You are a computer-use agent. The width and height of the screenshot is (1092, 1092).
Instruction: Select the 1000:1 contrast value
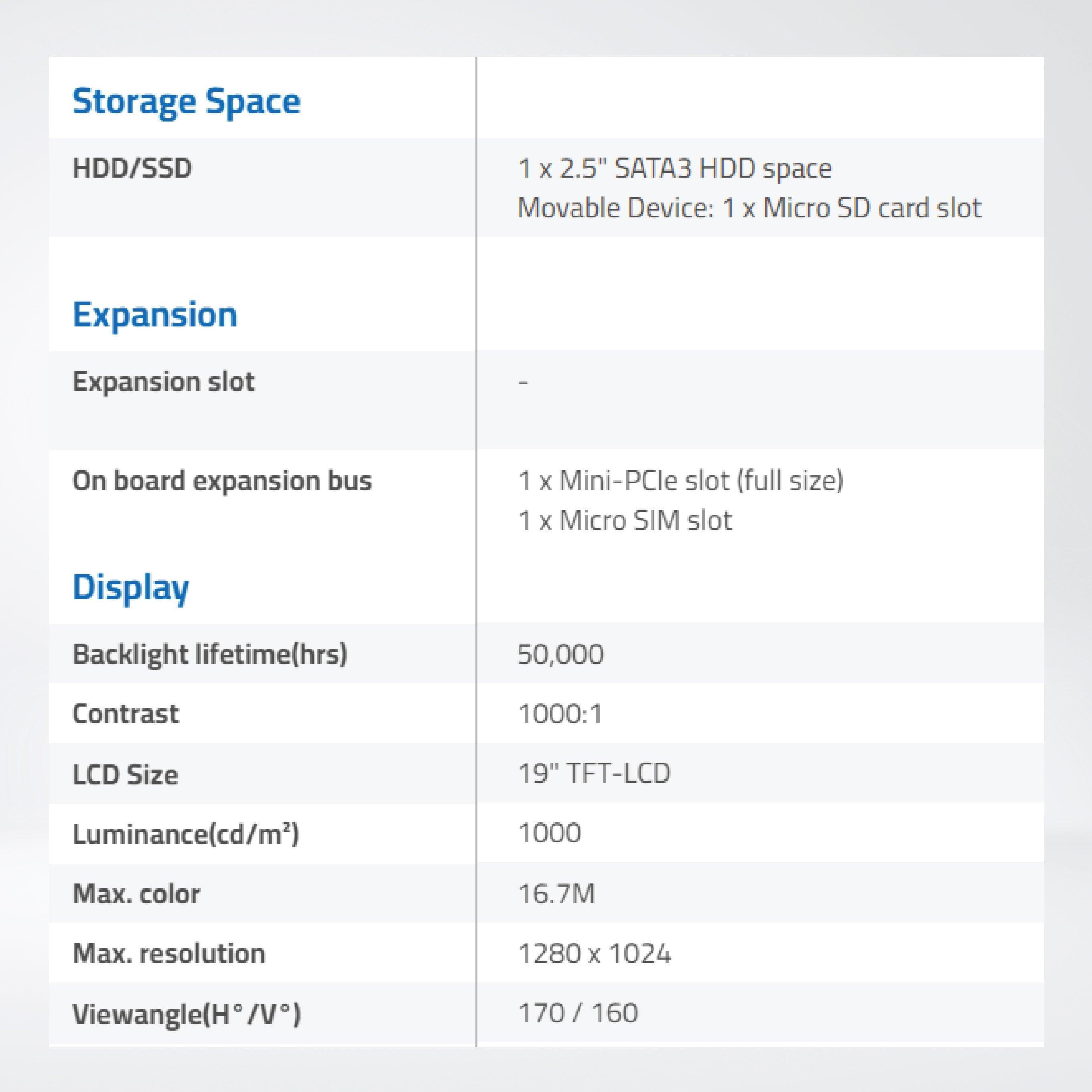(560, 714)
